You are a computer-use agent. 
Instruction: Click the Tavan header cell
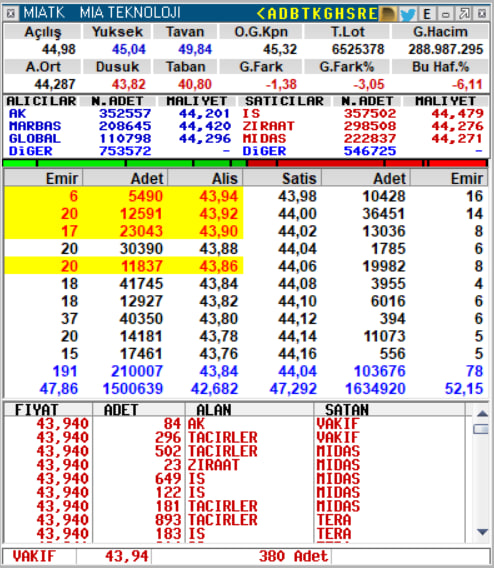tap(185, 32)
